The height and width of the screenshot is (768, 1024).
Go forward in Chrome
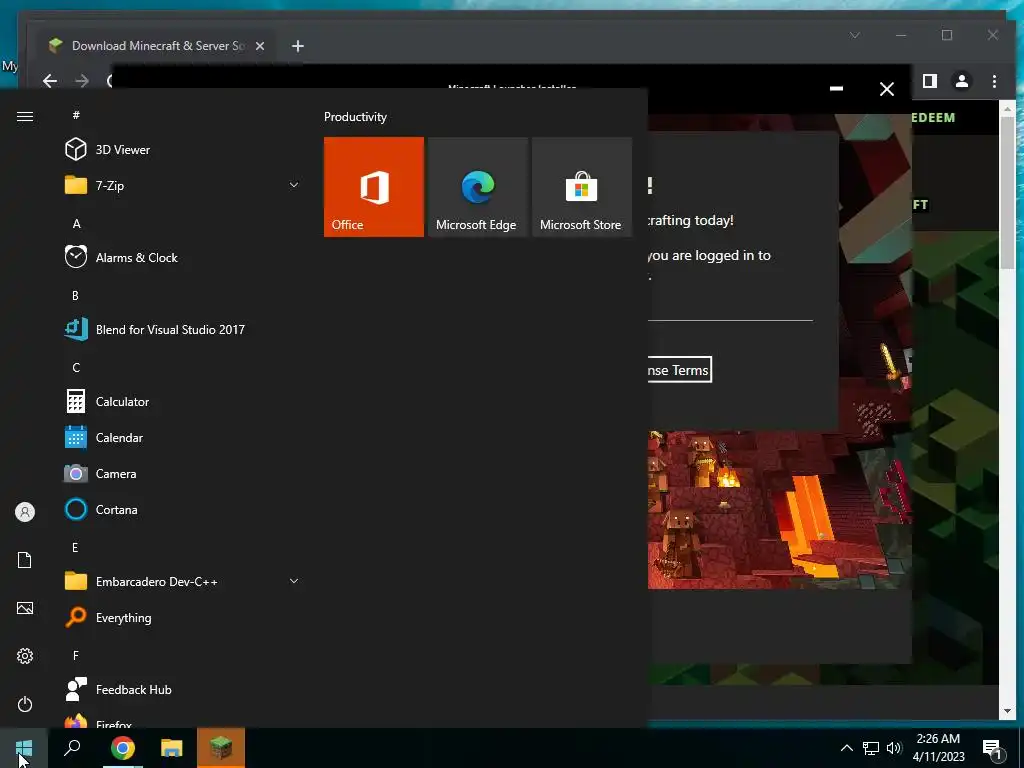[x=82, y=81]
